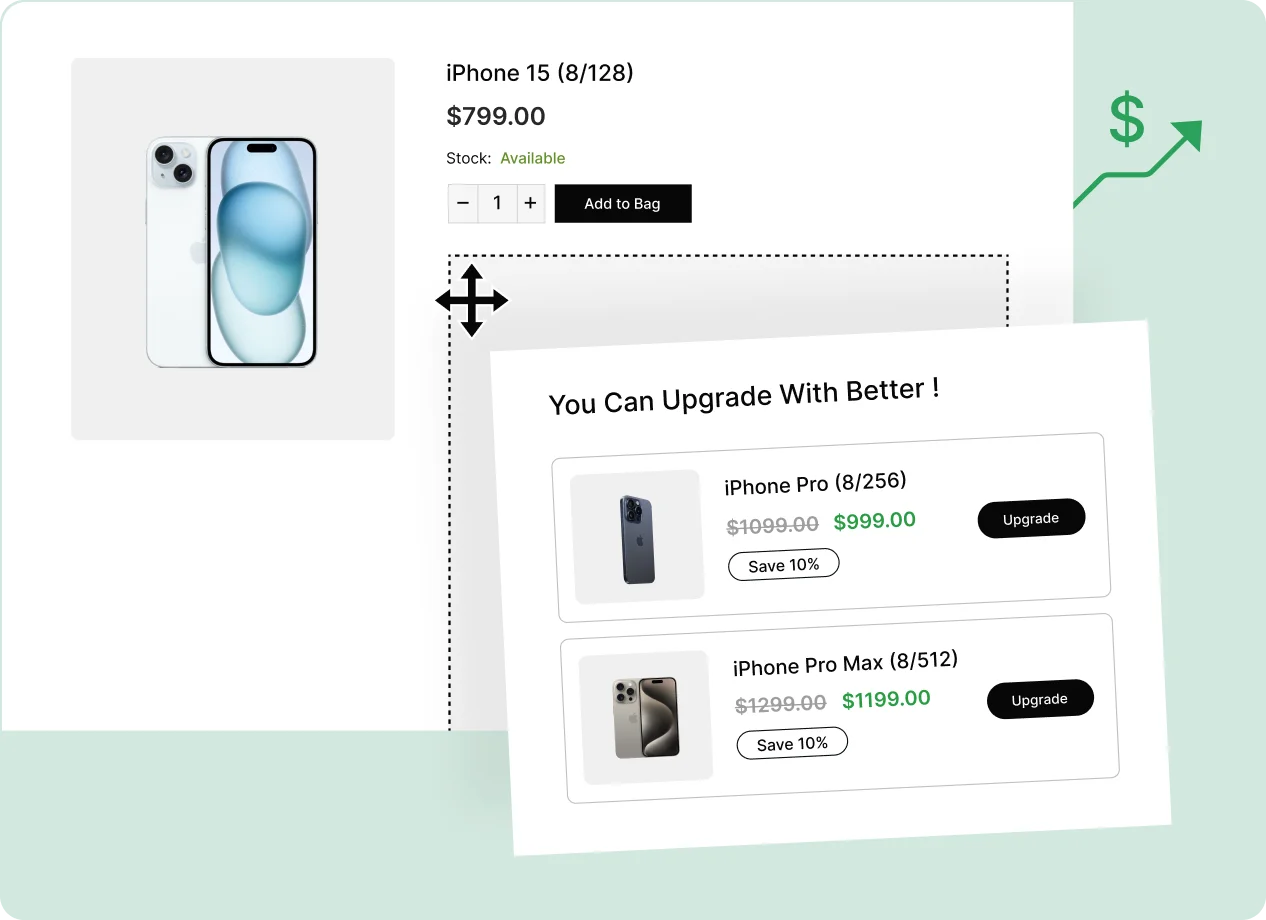Click the green dollar sign icon
1266x920 pixels.
(1125, 120)
